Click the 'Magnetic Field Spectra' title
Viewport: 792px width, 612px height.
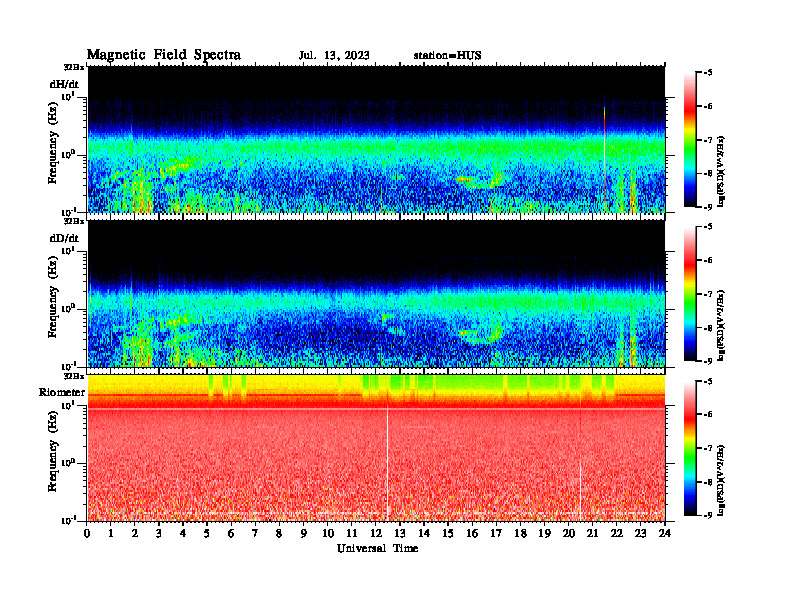pyautogui.click(x=164, y=55)
